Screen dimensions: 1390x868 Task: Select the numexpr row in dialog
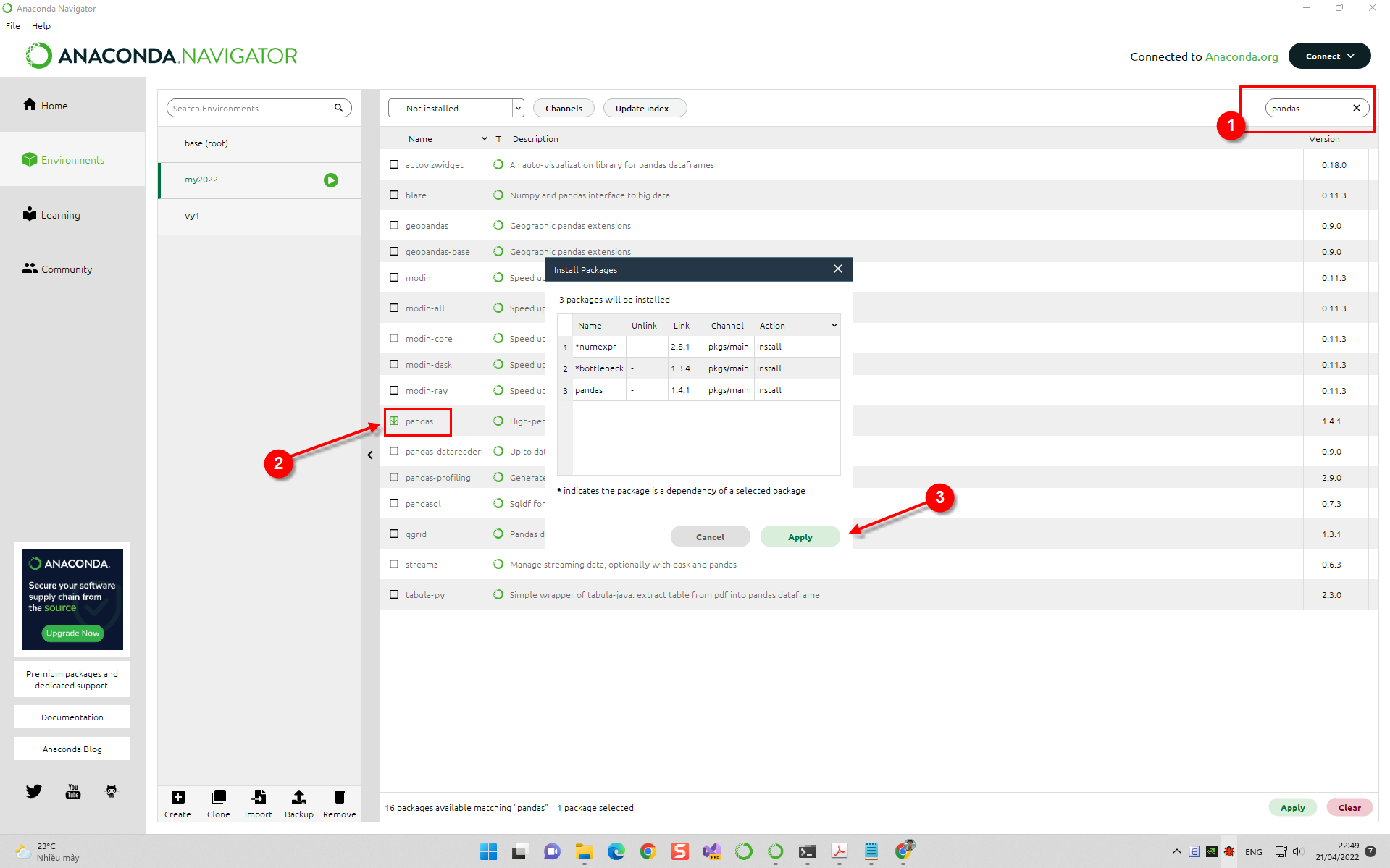[x=699, y=347]
